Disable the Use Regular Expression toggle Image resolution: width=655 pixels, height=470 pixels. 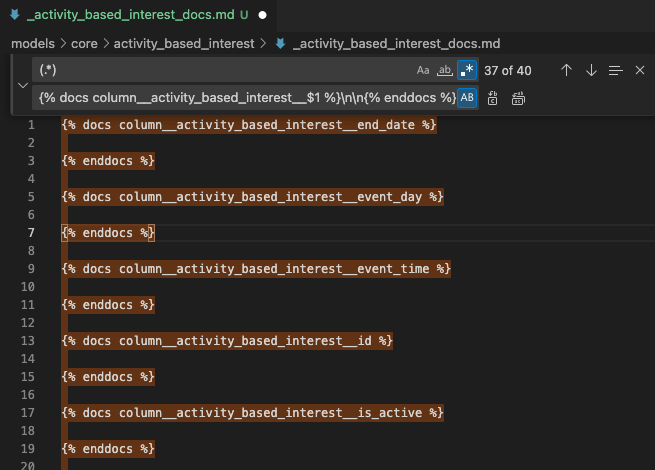pos(467,70)
